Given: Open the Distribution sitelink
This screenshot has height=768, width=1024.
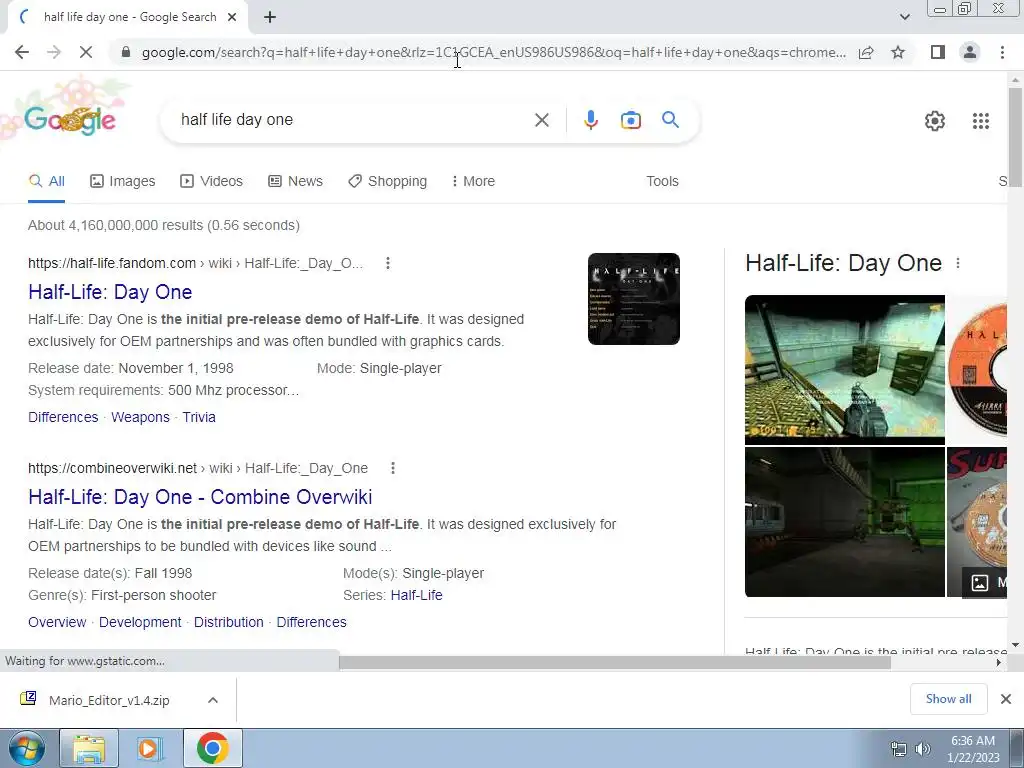Looking at the screenshot, I should point(229,622).
